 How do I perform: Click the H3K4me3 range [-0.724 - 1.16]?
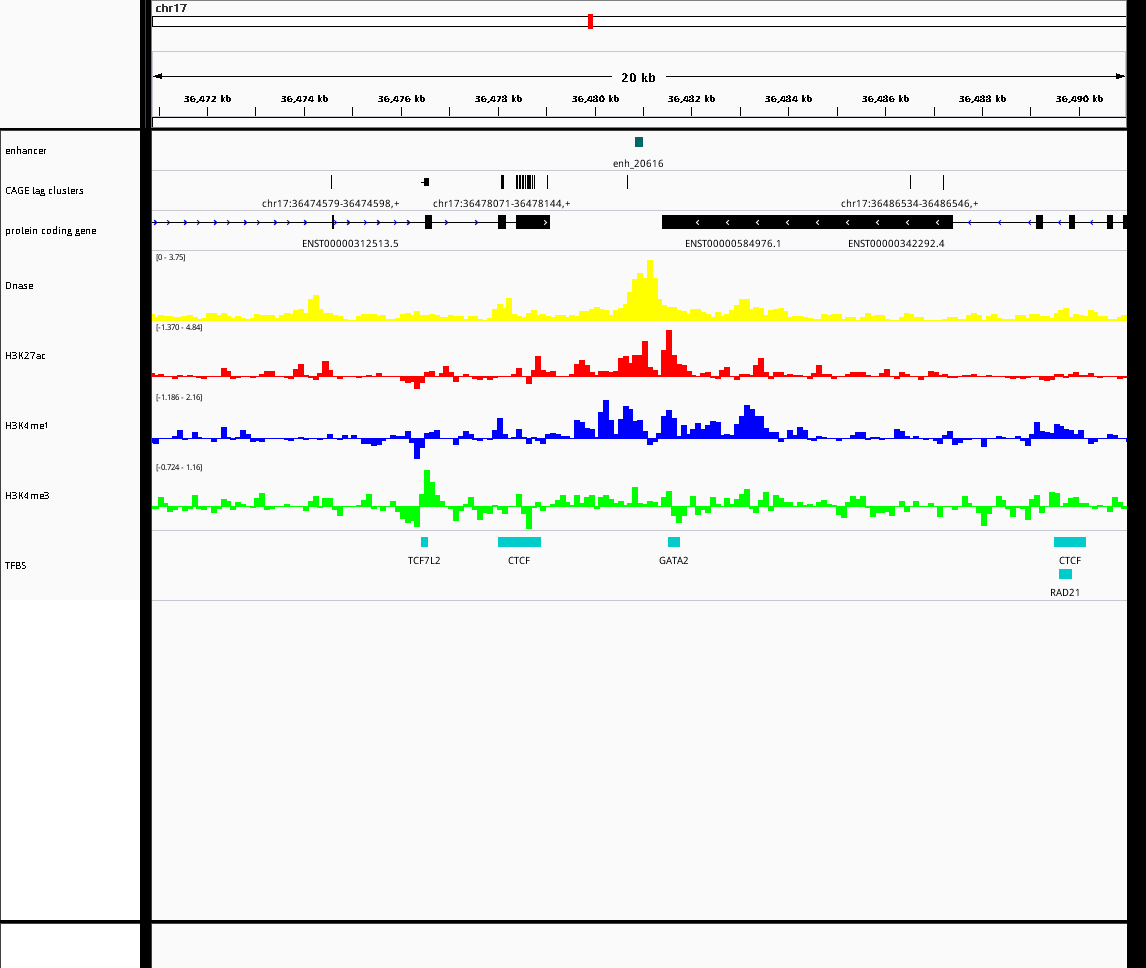(x=179, y=467)
